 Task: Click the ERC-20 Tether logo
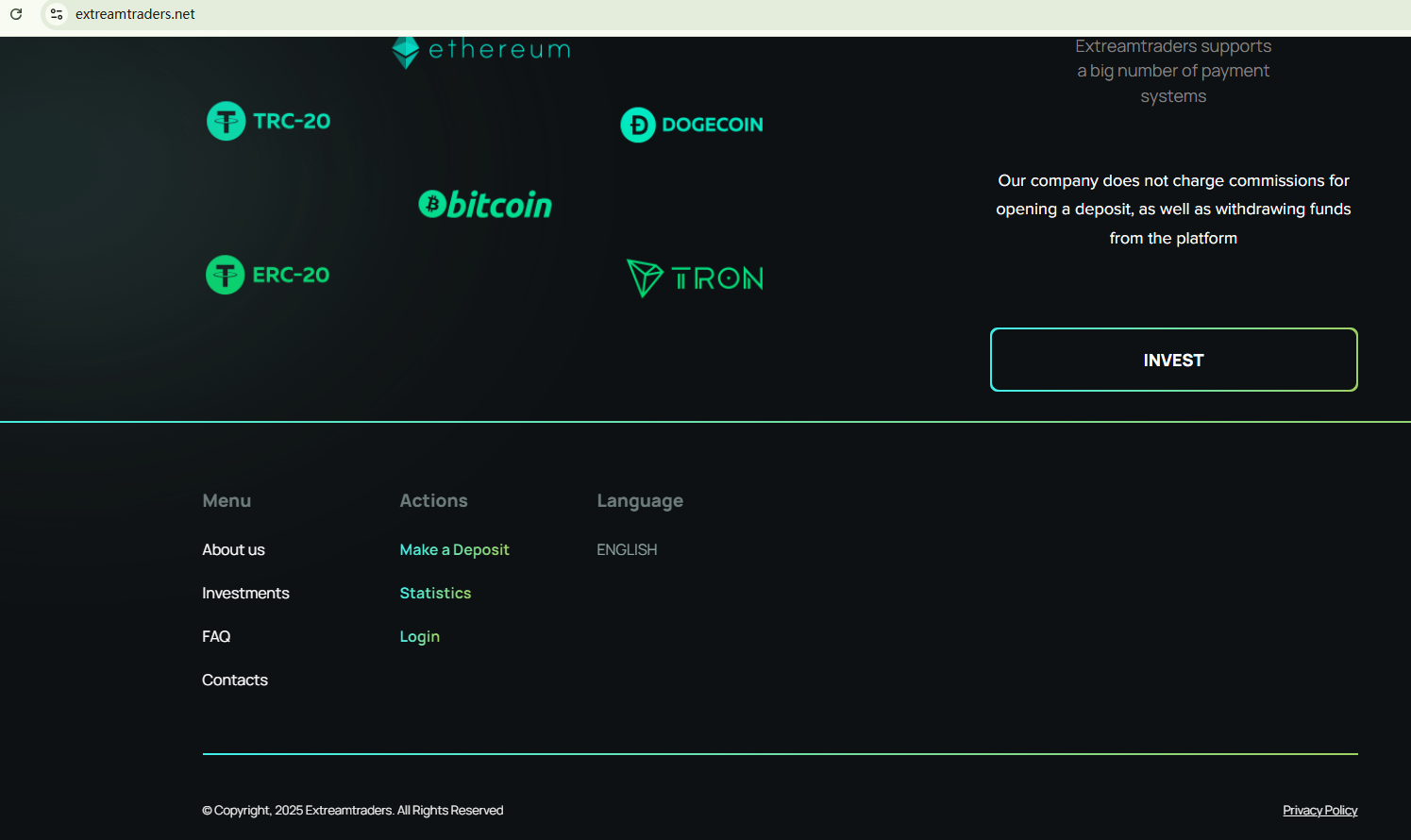pyautogui.click(x=268, y=275)
